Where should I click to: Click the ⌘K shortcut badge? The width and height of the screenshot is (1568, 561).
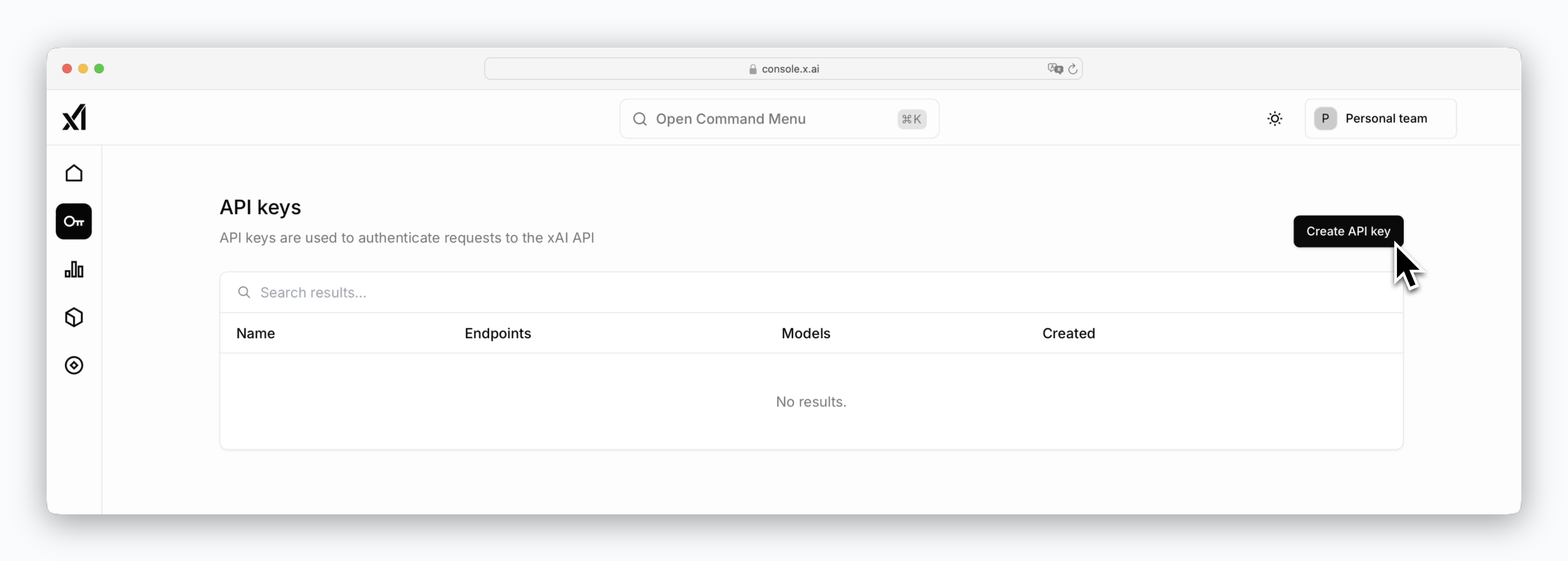911,119
